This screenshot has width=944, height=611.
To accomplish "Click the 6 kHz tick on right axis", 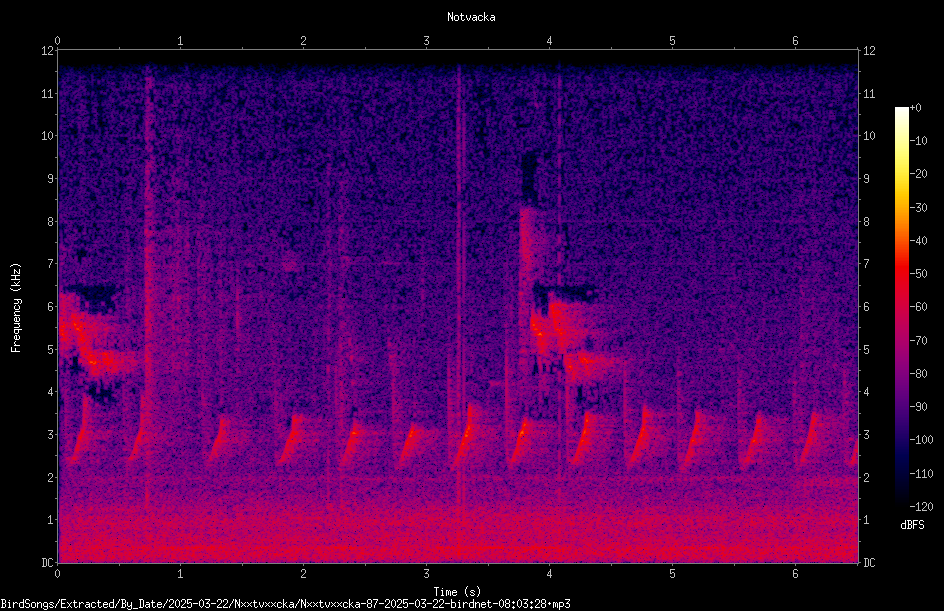I will pos(866,307).
